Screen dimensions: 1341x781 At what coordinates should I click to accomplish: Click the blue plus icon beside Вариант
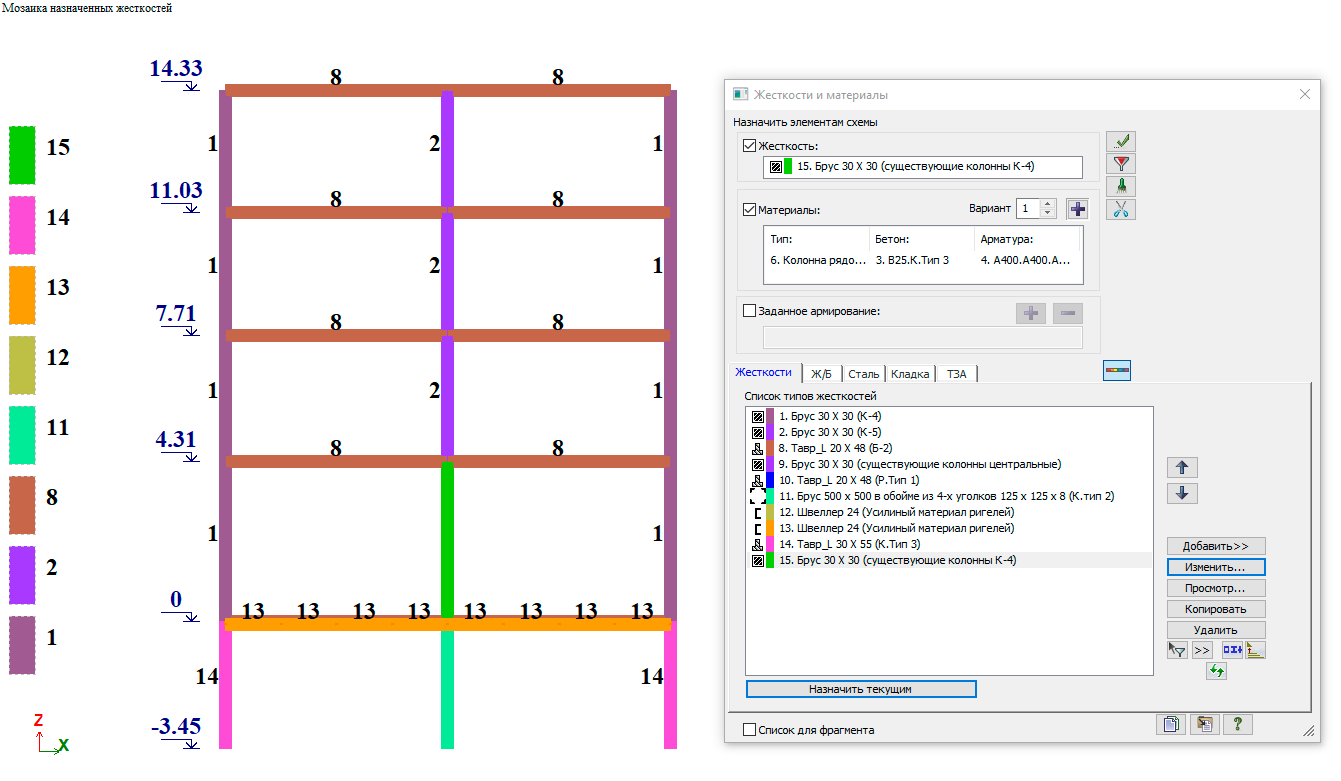click(x=1077, y=209)
